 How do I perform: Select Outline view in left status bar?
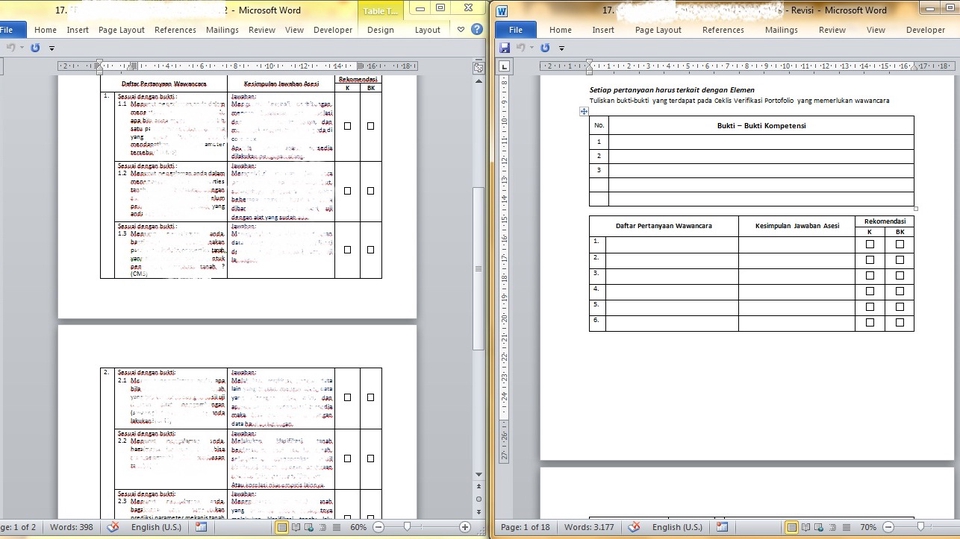[x=323, y=527]
